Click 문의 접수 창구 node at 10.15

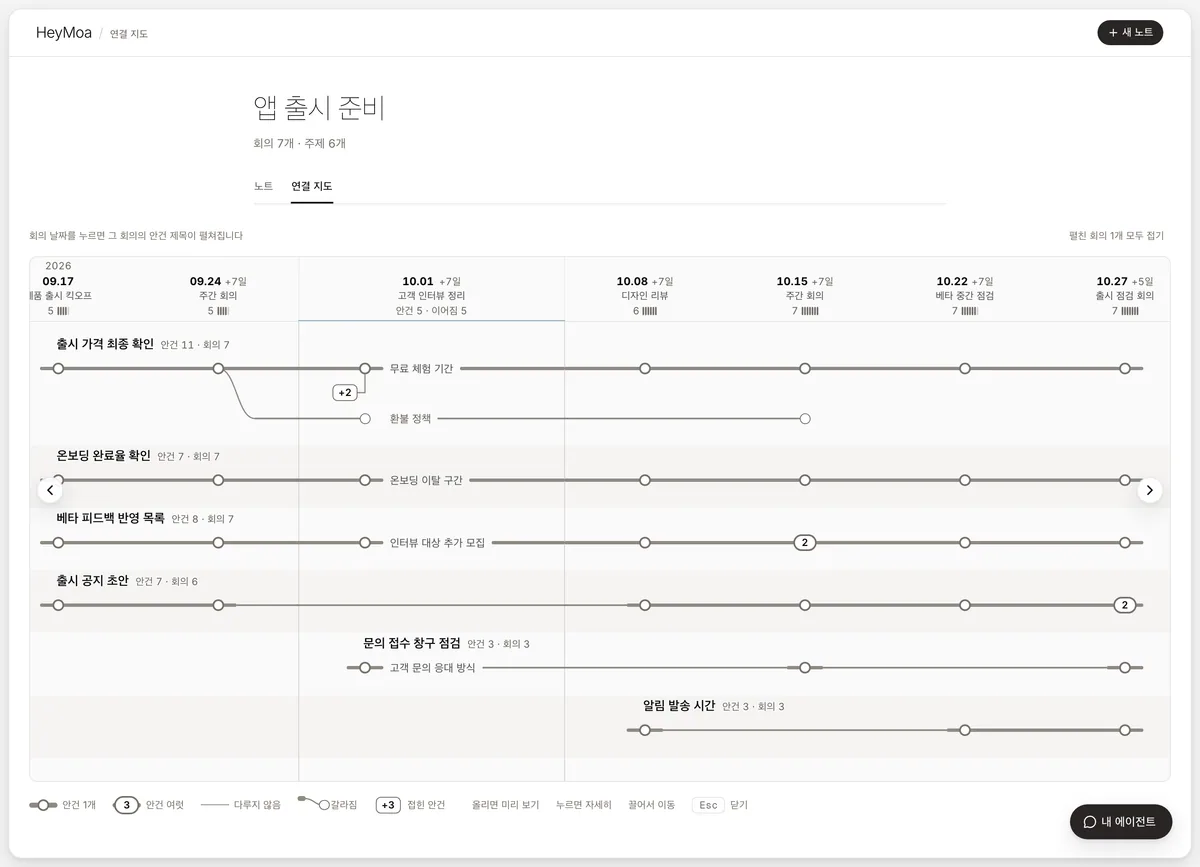(x=805, y=667)
